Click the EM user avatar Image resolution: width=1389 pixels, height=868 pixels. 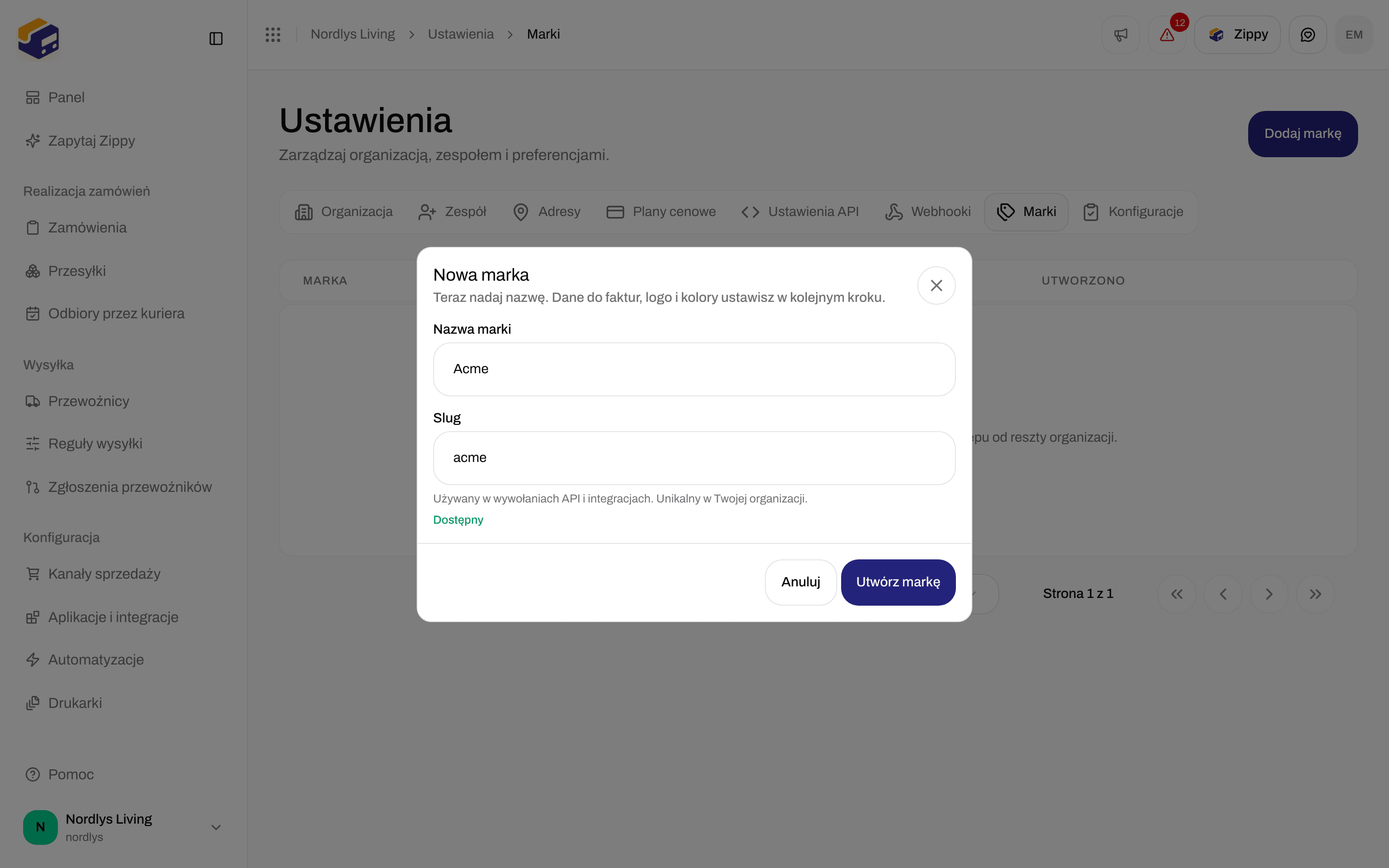tap(1354, 35)
